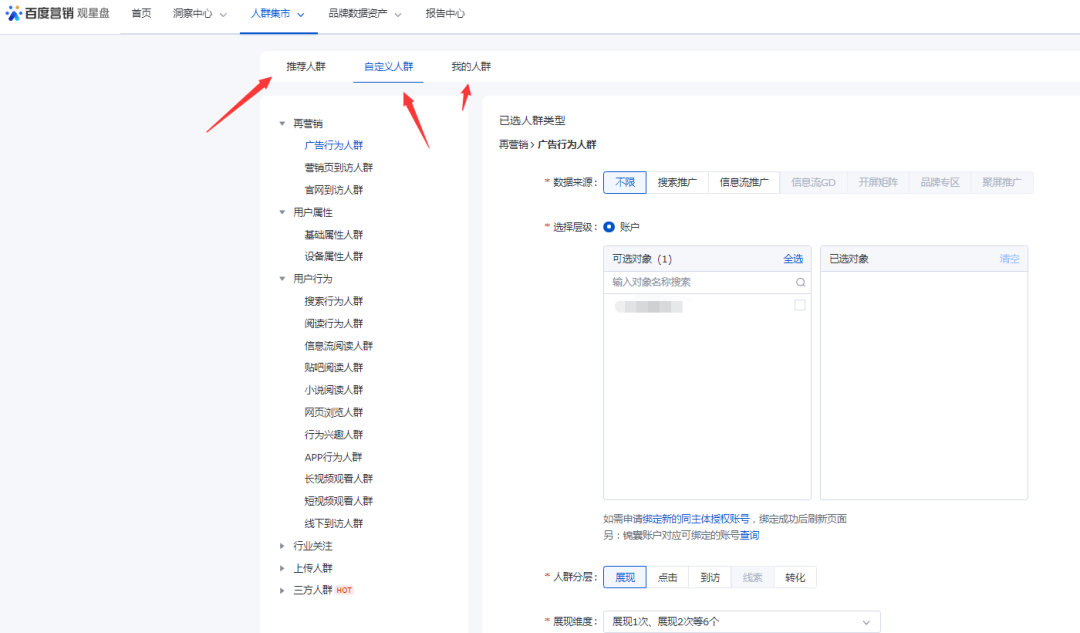Image resolution: width=1080 pixels, height=633 pixels.
Task: Expand the 上传人群 tree group
Action: click(x=282, y=568)
